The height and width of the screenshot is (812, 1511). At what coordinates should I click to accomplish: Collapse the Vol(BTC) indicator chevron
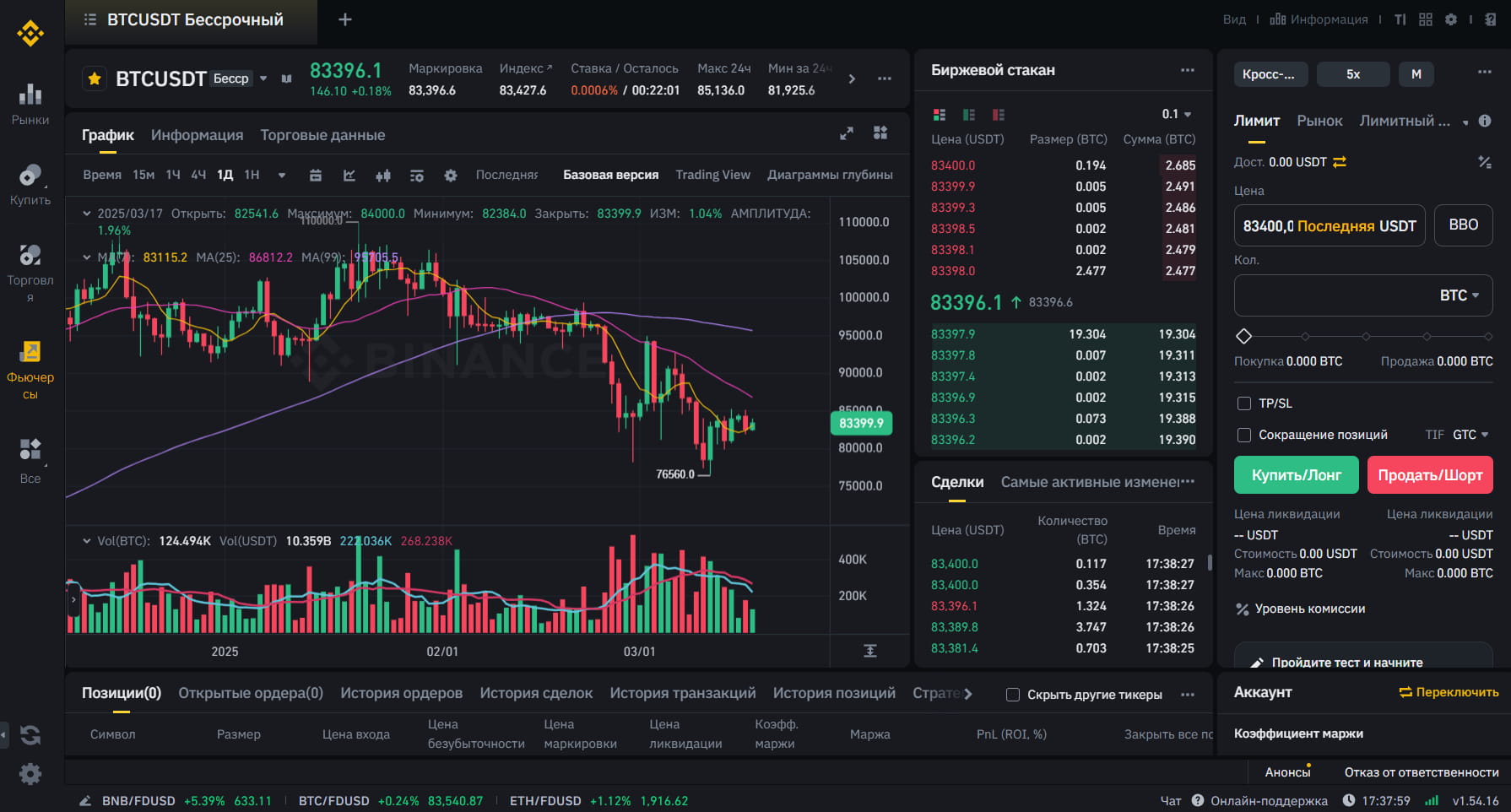tap(86, 541)
